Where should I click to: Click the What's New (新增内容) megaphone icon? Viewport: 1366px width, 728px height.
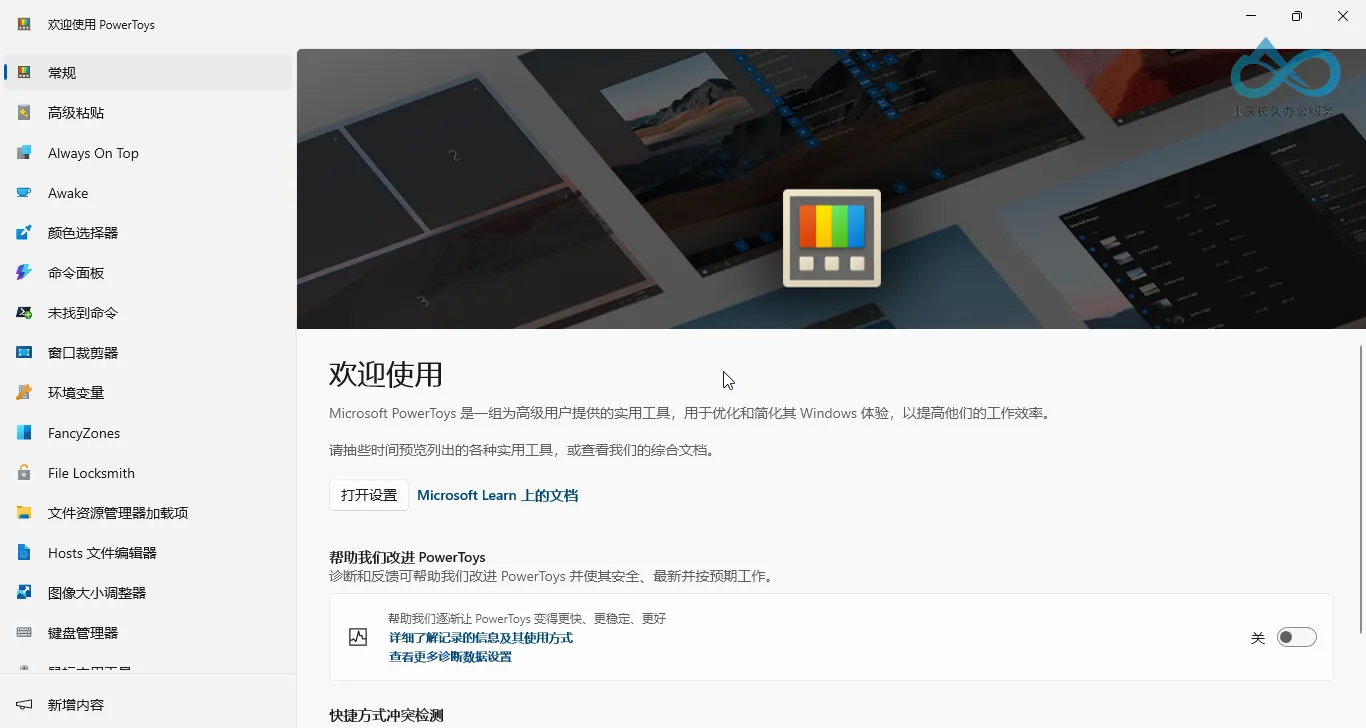pos(24,705)
